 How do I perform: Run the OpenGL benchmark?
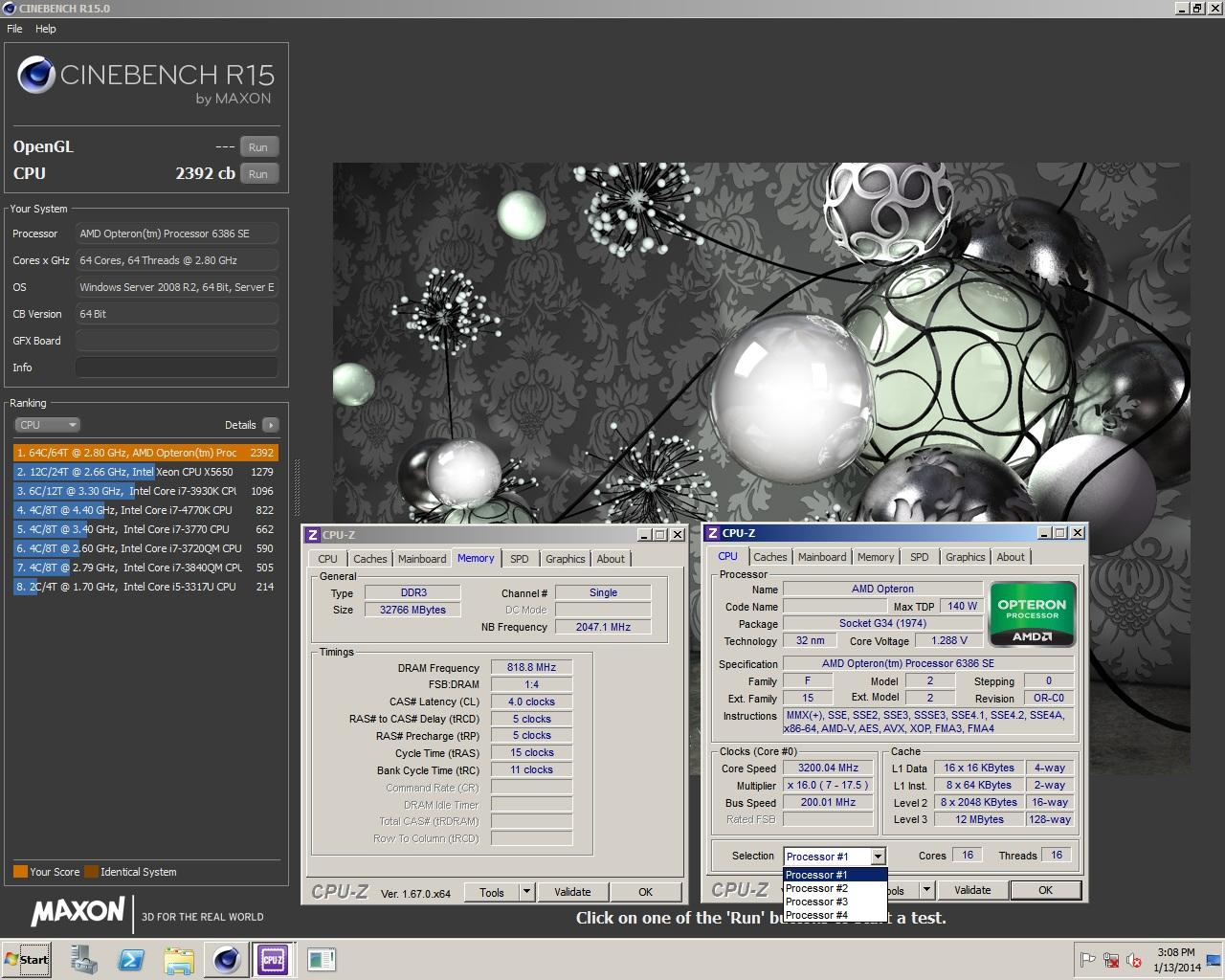pyautogui.click(x=258, y=147)
